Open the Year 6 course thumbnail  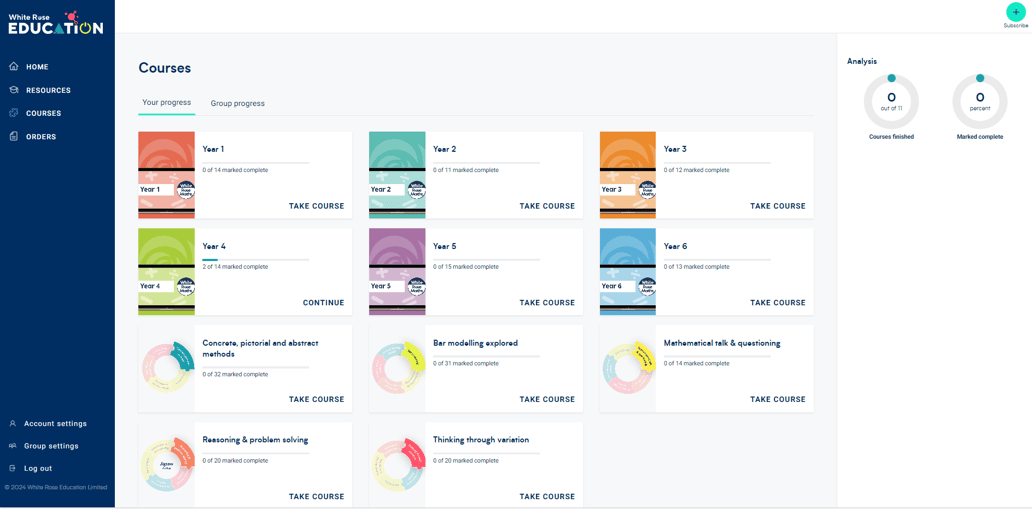pos(628,272)
